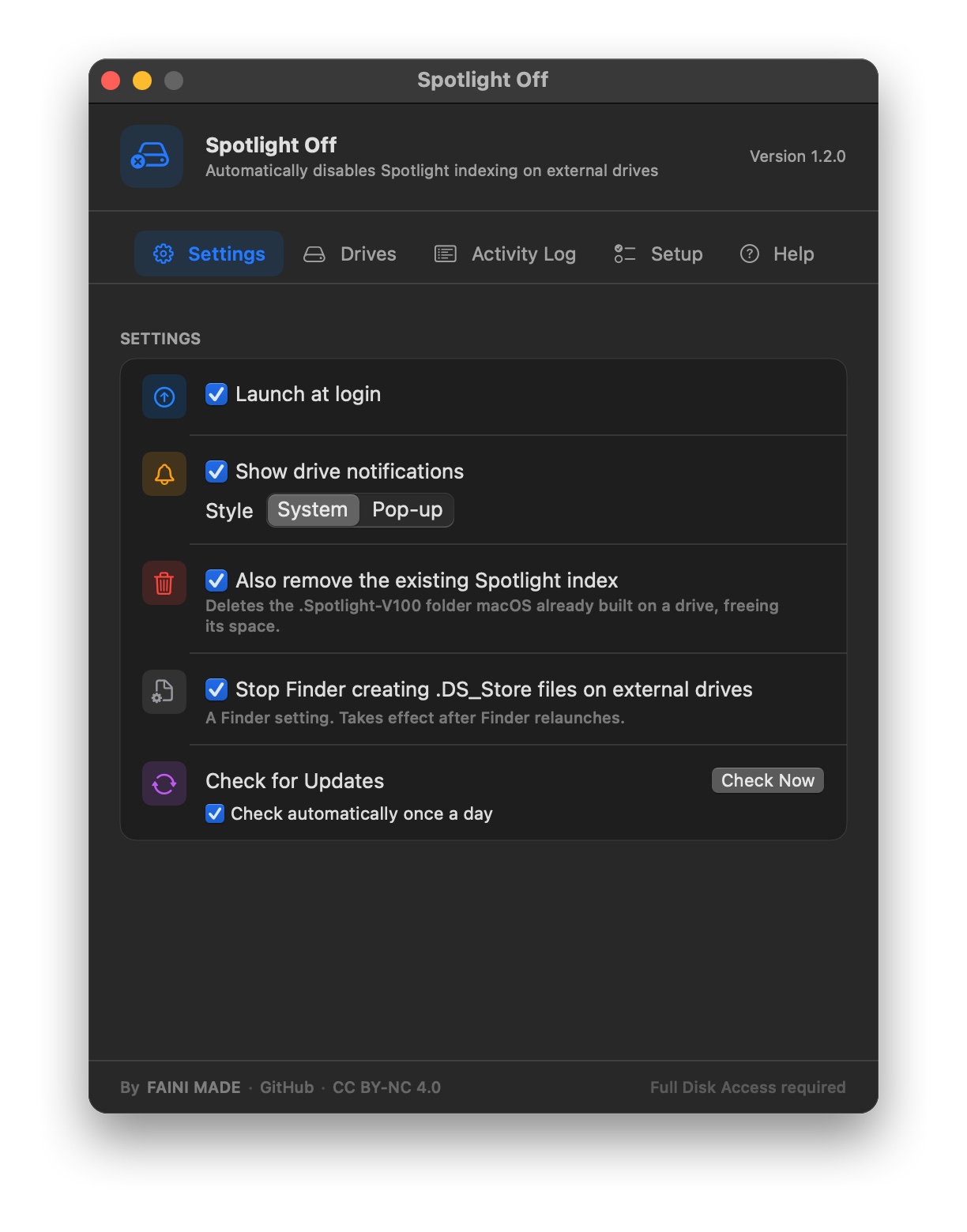Click the SETTINGS section heading
Viewport: 967px width, 1232px height.
[x=160, y=339]
